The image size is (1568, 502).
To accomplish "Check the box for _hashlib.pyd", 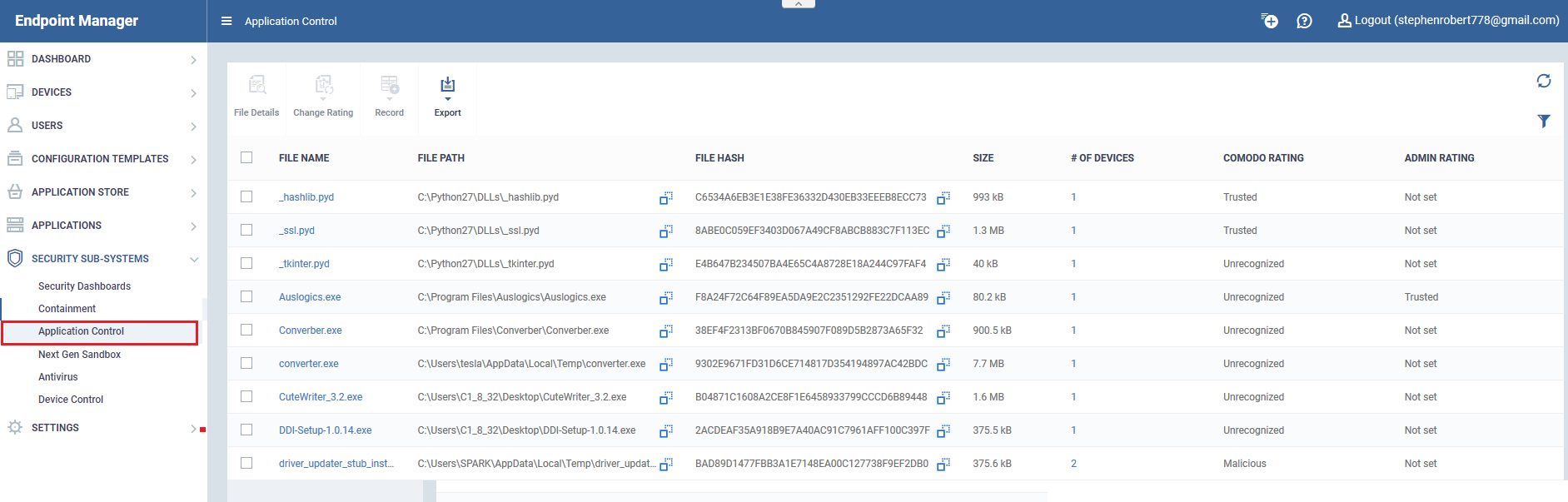I will (246, 196).
